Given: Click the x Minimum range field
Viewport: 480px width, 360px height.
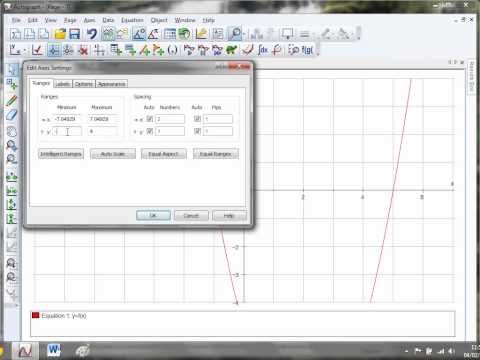Looking at the screenshot, I should click(x=67, y=119).
